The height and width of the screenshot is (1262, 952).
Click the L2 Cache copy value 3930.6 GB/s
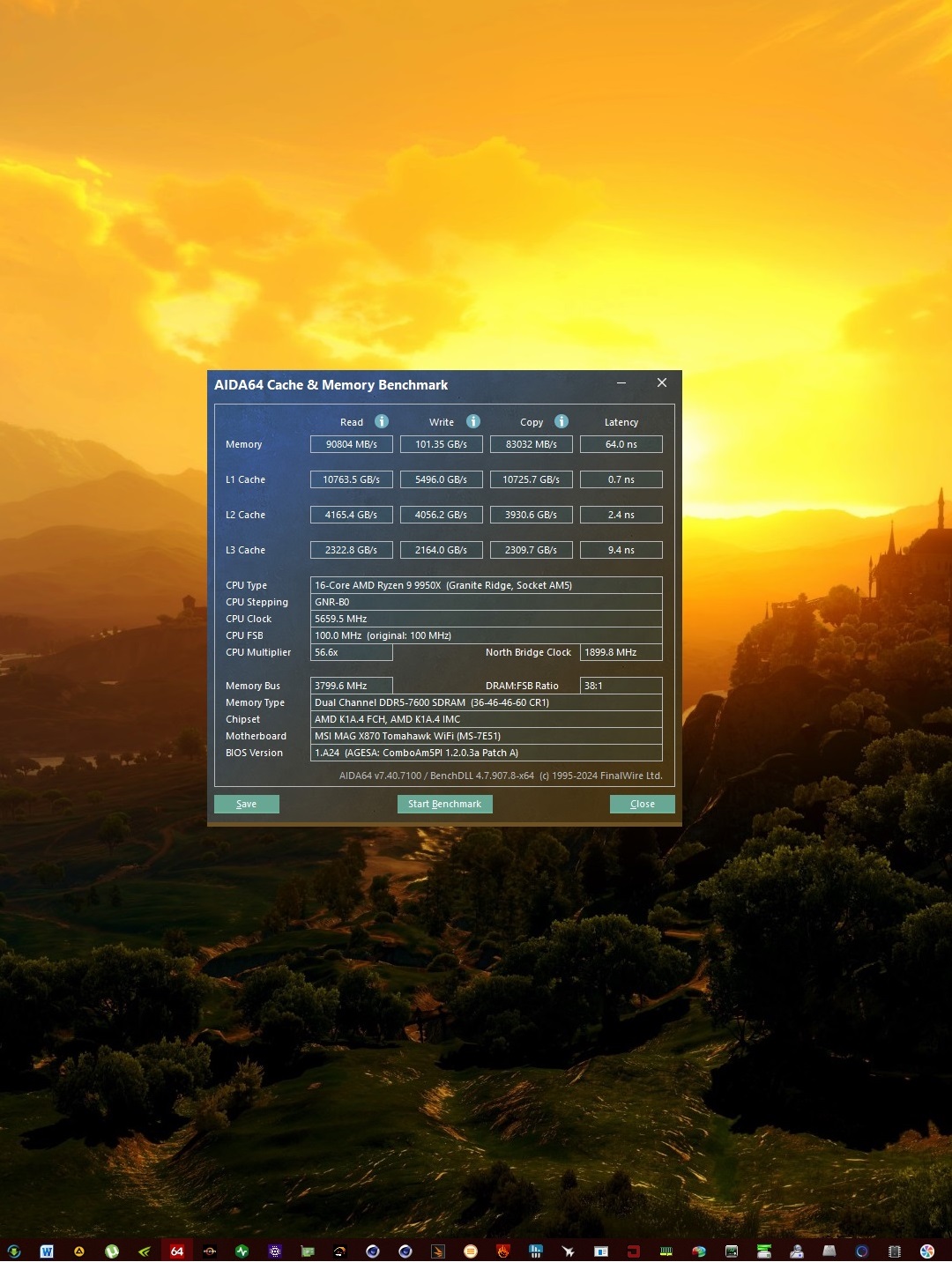[x=532, y=515]
